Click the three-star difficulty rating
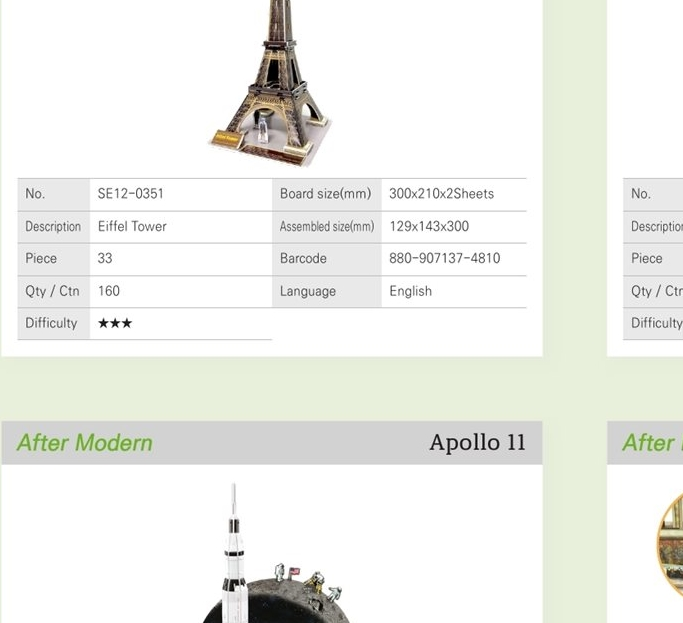The image size is (683, 623). tap(115, 323)
